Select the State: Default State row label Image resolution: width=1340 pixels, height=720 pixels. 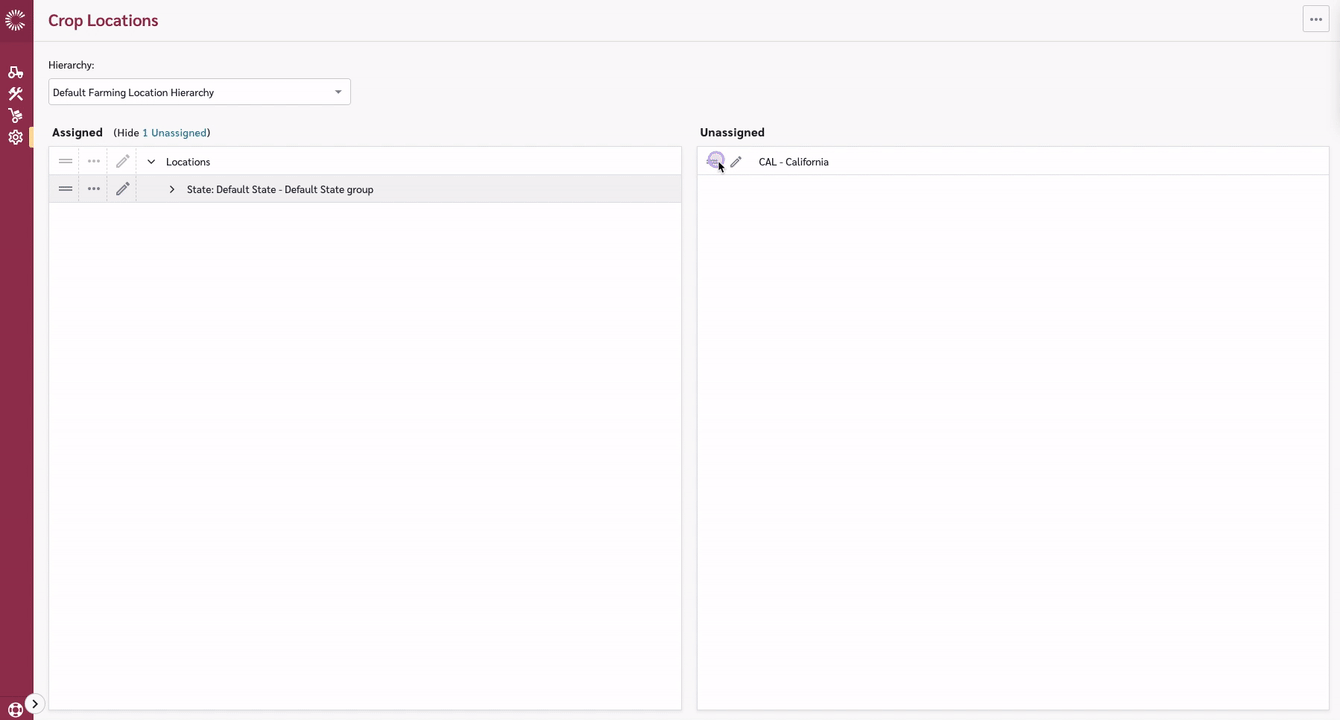coord(280,189)
